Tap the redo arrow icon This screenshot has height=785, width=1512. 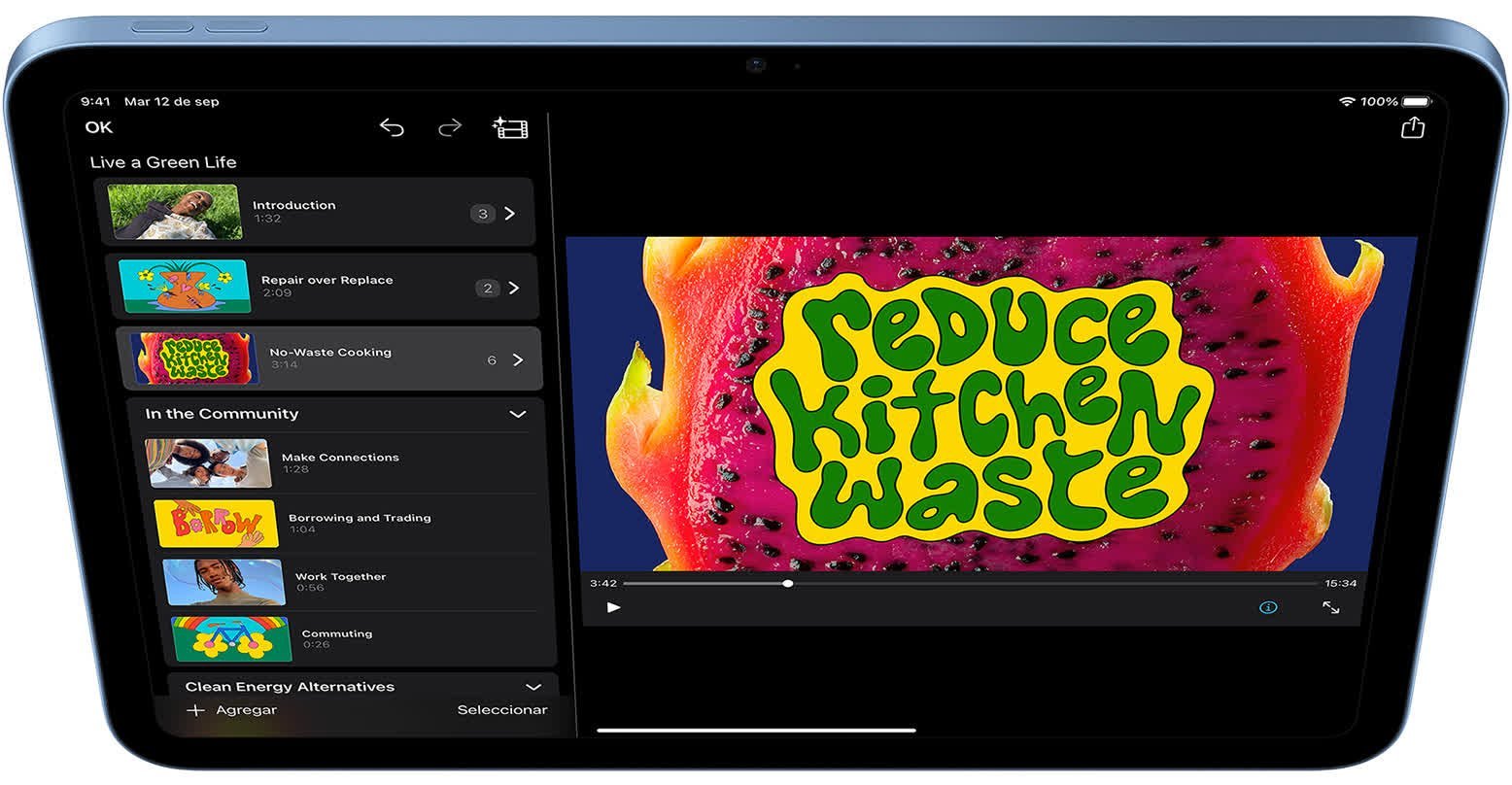(x=450, y=127)
